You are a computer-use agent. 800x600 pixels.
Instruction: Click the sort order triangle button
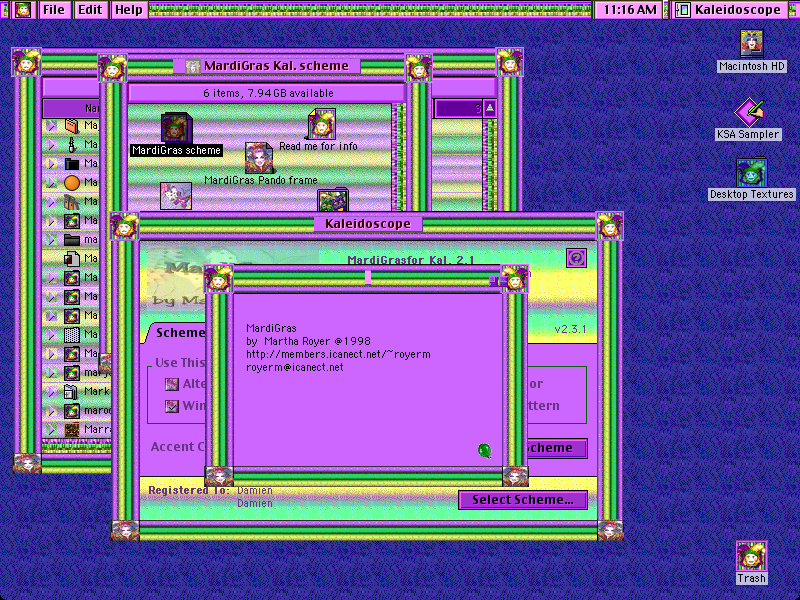489,108
